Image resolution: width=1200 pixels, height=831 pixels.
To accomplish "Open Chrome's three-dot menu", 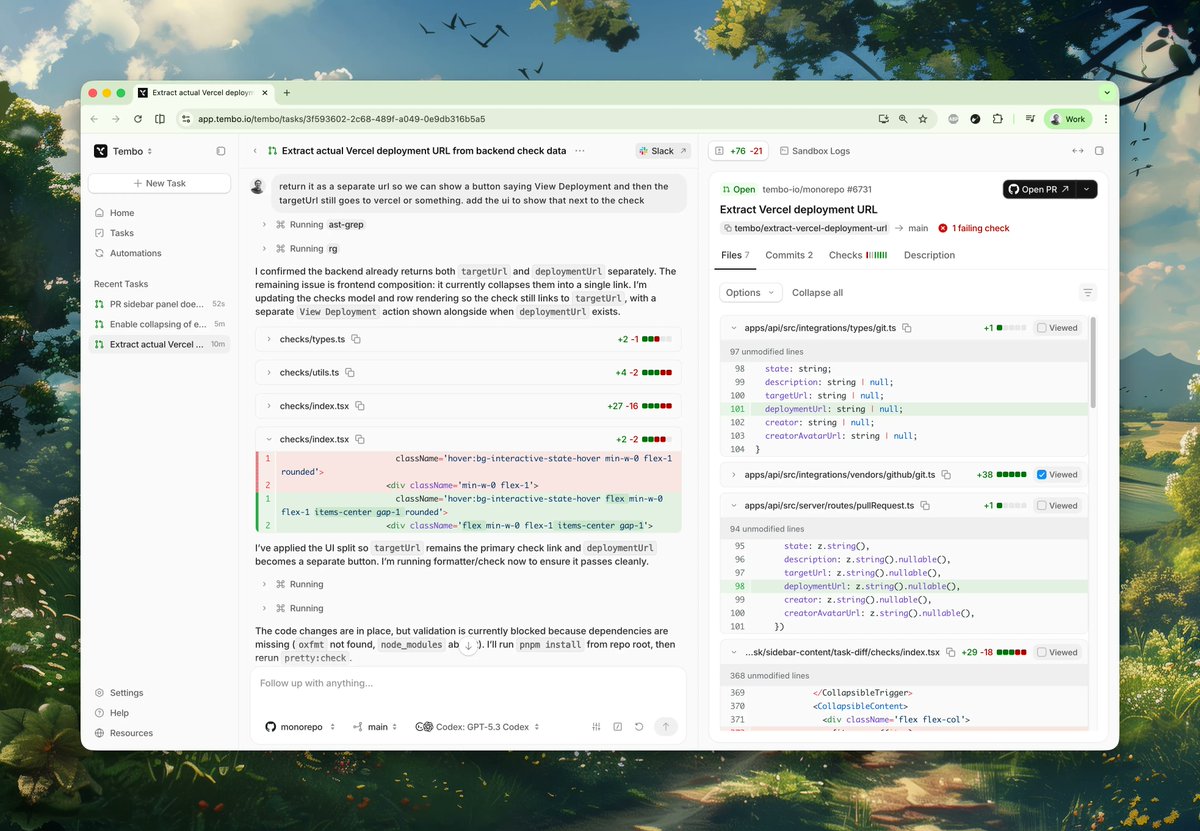I will point(1106,118).
